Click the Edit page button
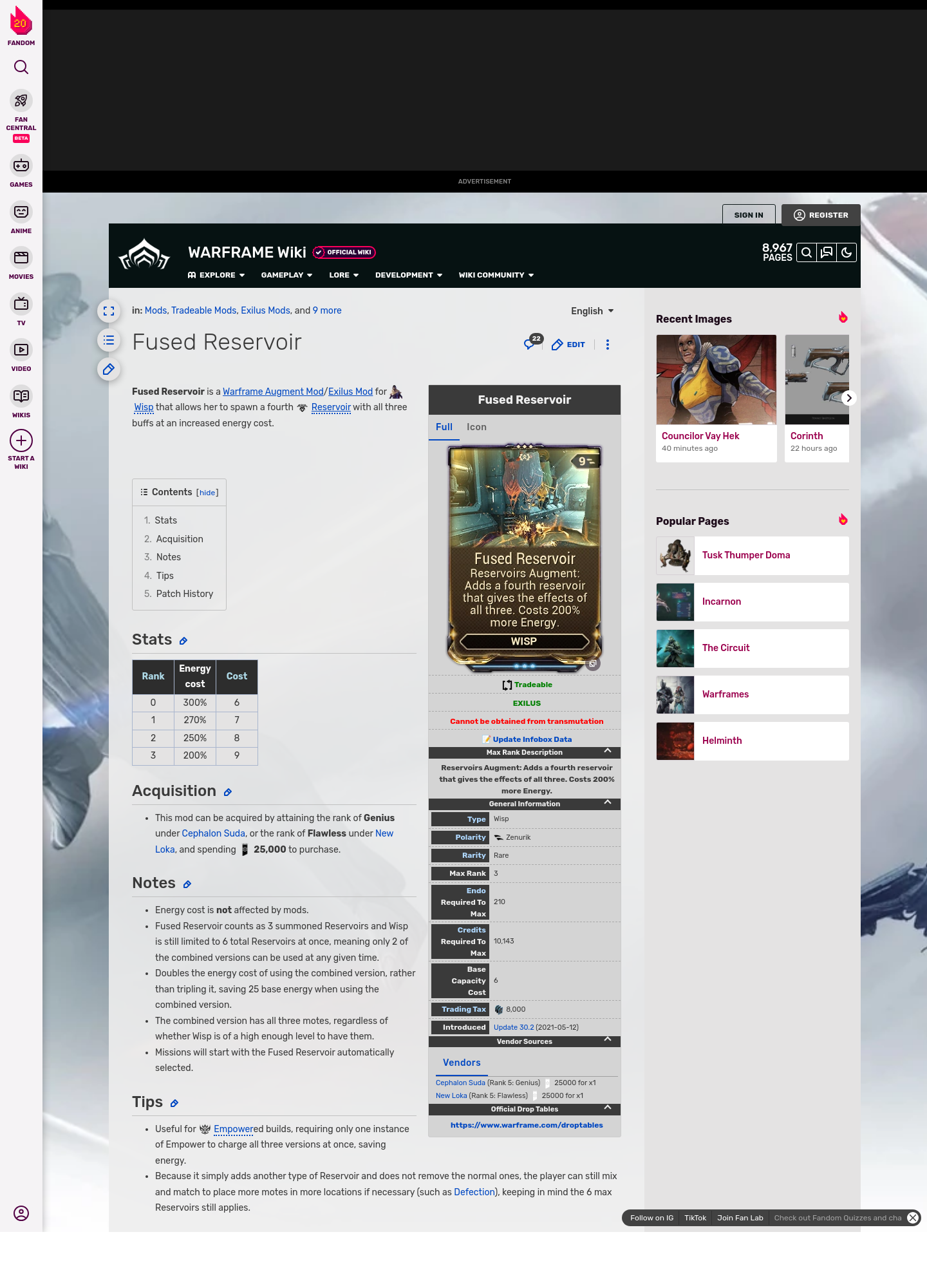The image size is (927, 1288). [x=568, y=345]
